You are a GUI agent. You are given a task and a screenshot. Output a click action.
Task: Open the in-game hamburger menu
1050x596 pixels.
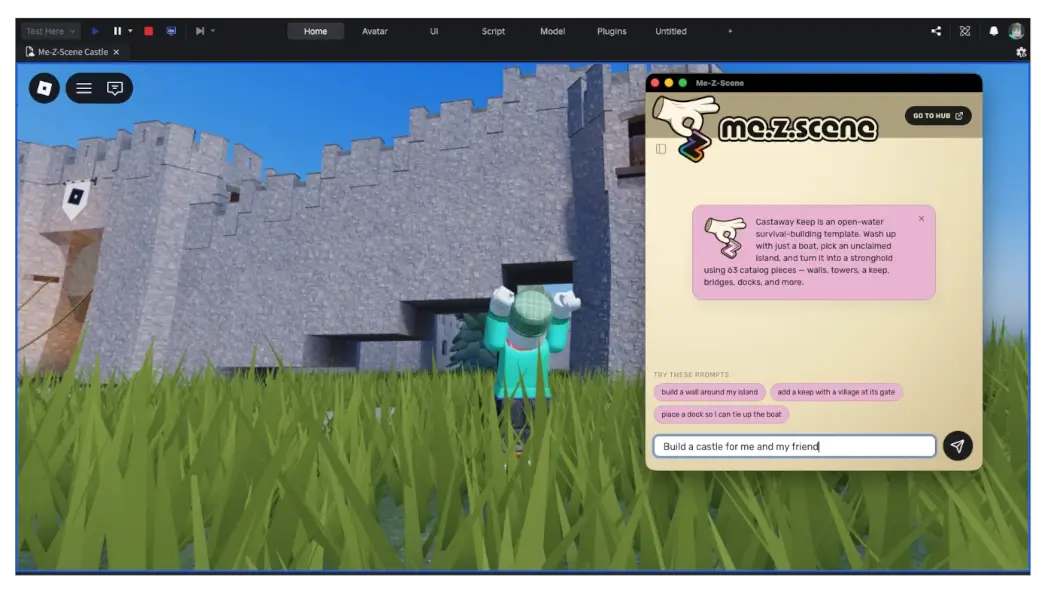point(84,88)
